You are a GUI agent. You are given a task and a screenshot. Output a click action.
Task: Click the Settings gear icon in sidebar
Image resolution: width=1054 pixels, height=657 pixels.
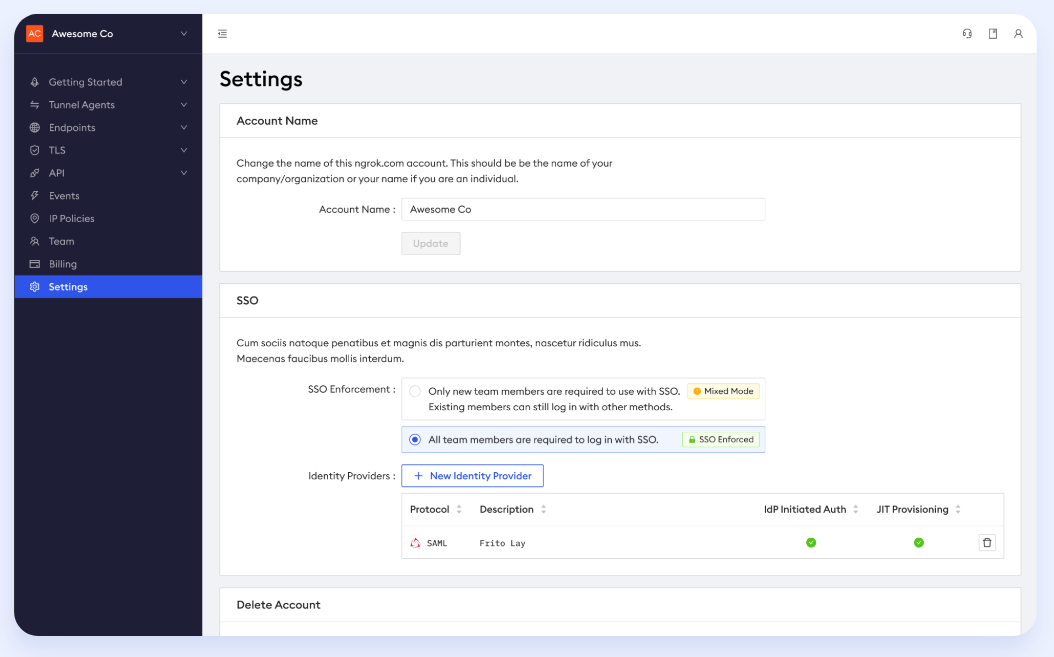[x=35, y=286]
